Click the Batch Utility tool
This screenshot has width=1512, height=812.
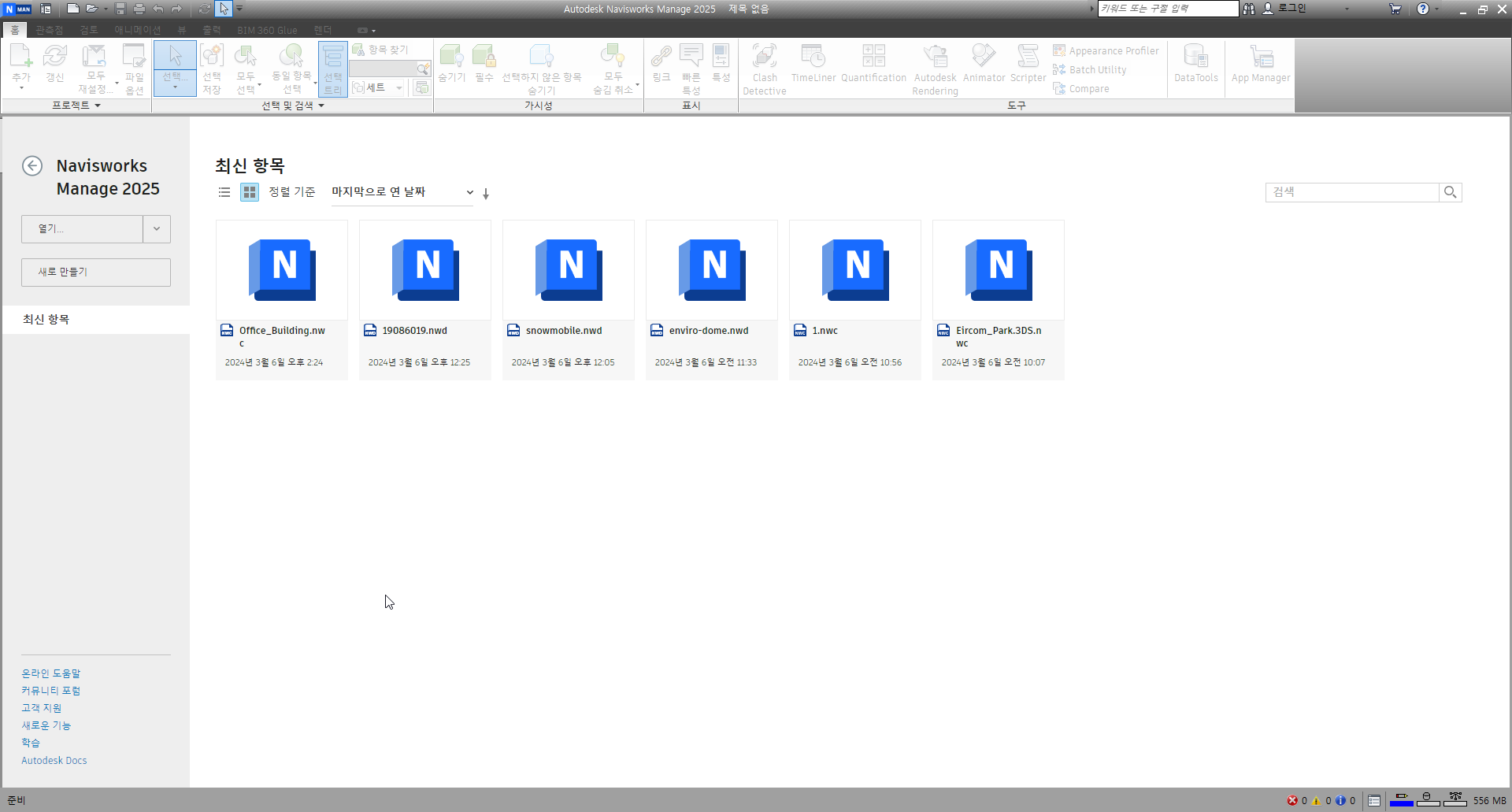point(1090,69)
